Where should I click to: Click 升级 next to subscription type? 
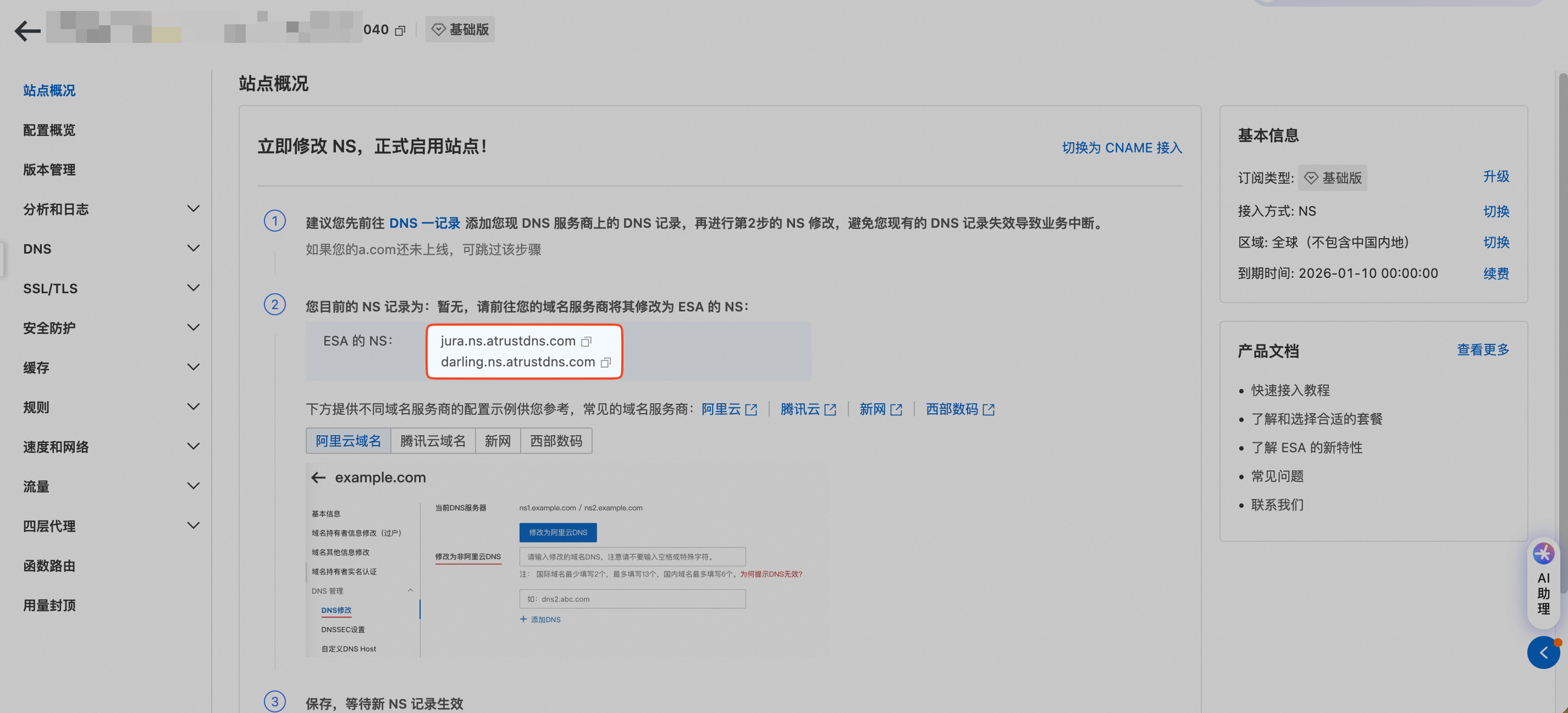coord(1495,177)
